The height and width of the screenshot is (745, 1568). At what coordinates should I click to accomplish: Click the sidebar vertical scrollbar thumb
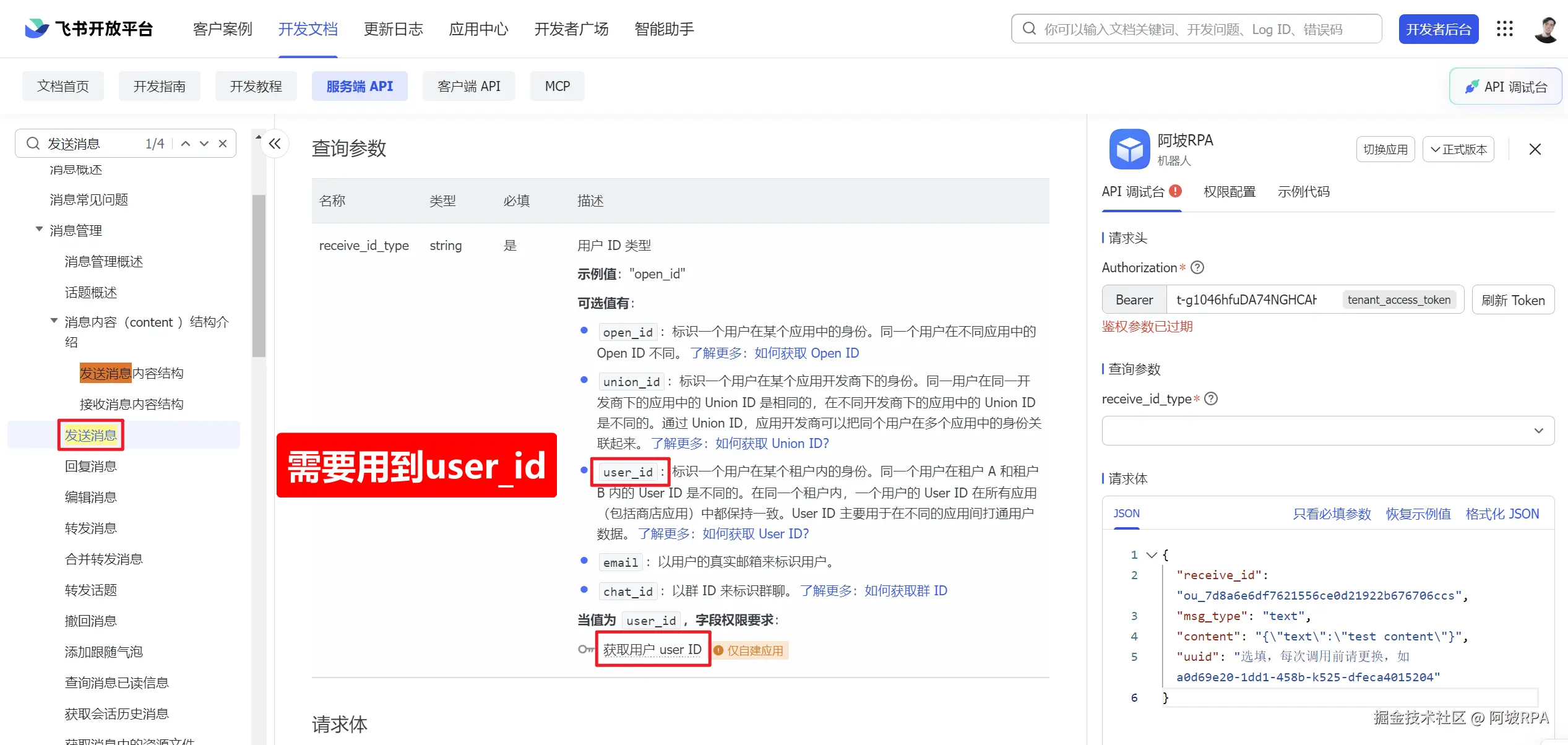[x=259, y=275]
